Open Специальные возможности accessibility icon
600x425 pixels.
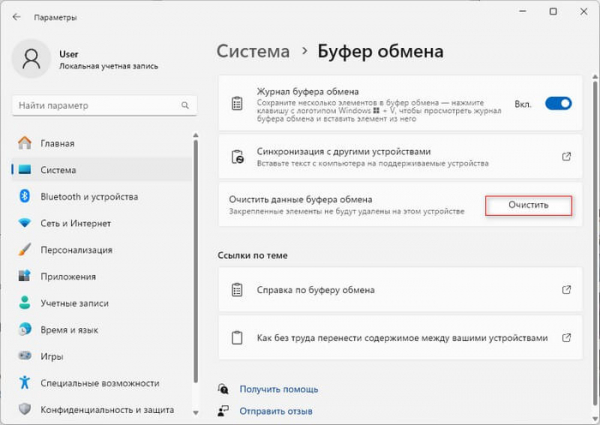click(25, 382)
